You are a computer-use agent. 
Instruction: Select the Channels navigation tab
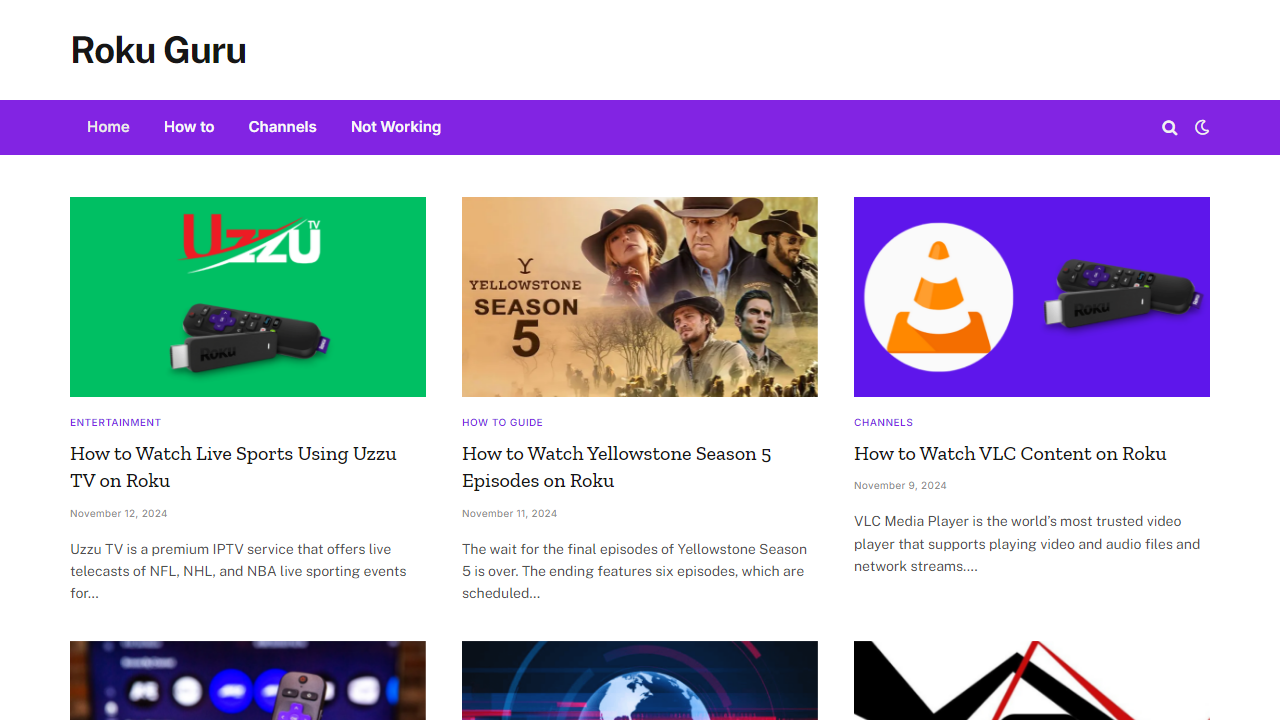point(283,127)
